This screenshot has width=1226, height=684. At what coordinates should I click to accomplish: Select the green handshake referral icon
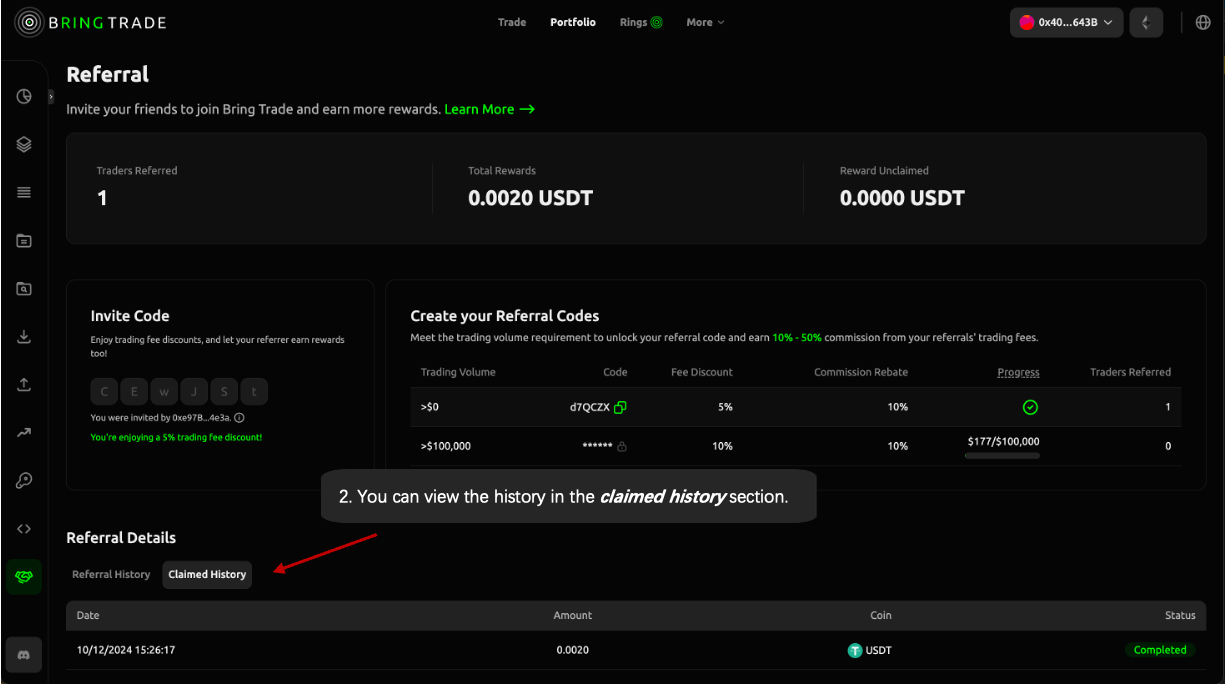(24, 577)
